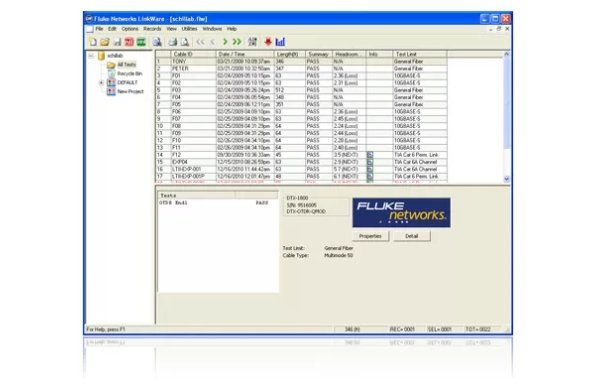Go to next record with green arrow
The height and width of the screenshot is (390, 600).
[x=225, y=42]
